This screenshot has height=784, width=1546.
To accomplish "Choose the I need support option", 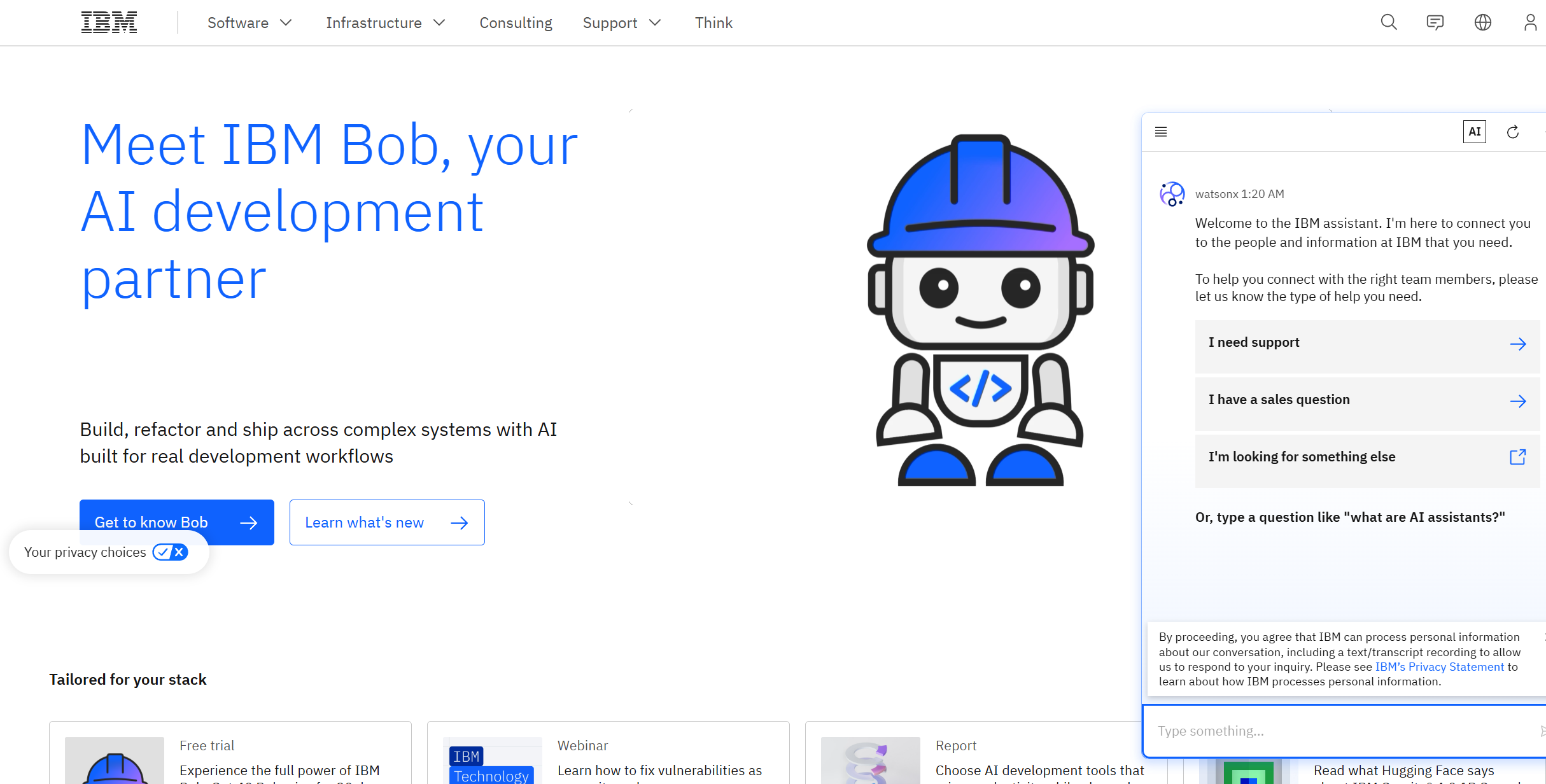I will [x=1367, y=347].
